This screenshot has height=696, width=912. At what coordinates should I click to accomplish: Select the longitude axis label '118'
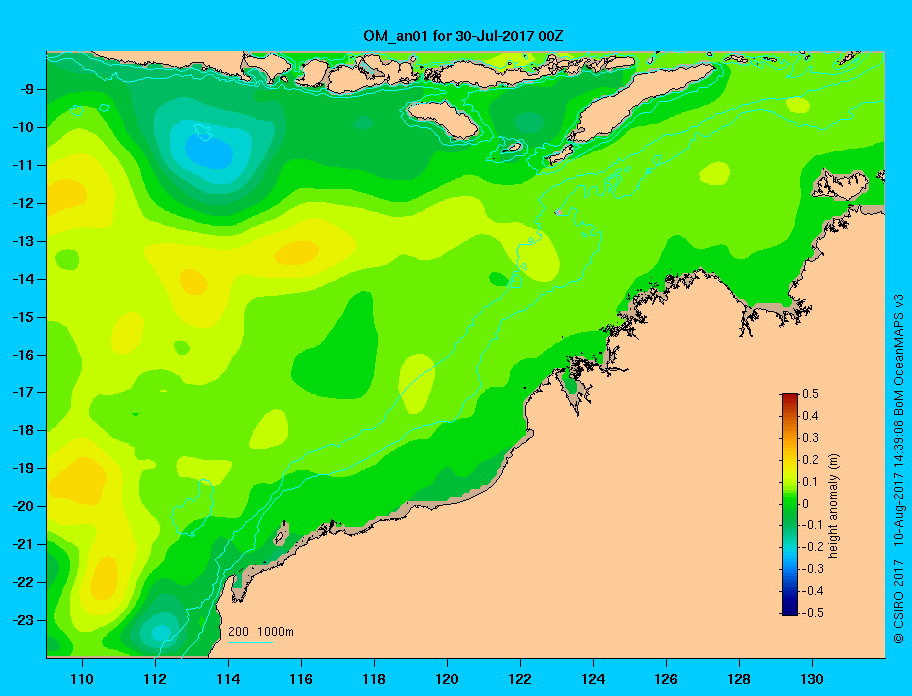tap(374, 679)
